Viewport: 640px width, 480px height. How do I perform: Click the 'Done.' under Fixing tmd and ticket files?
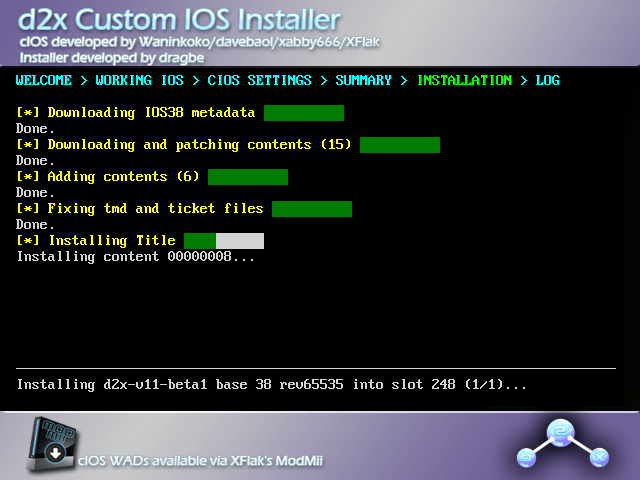click(x=35, y=224)
